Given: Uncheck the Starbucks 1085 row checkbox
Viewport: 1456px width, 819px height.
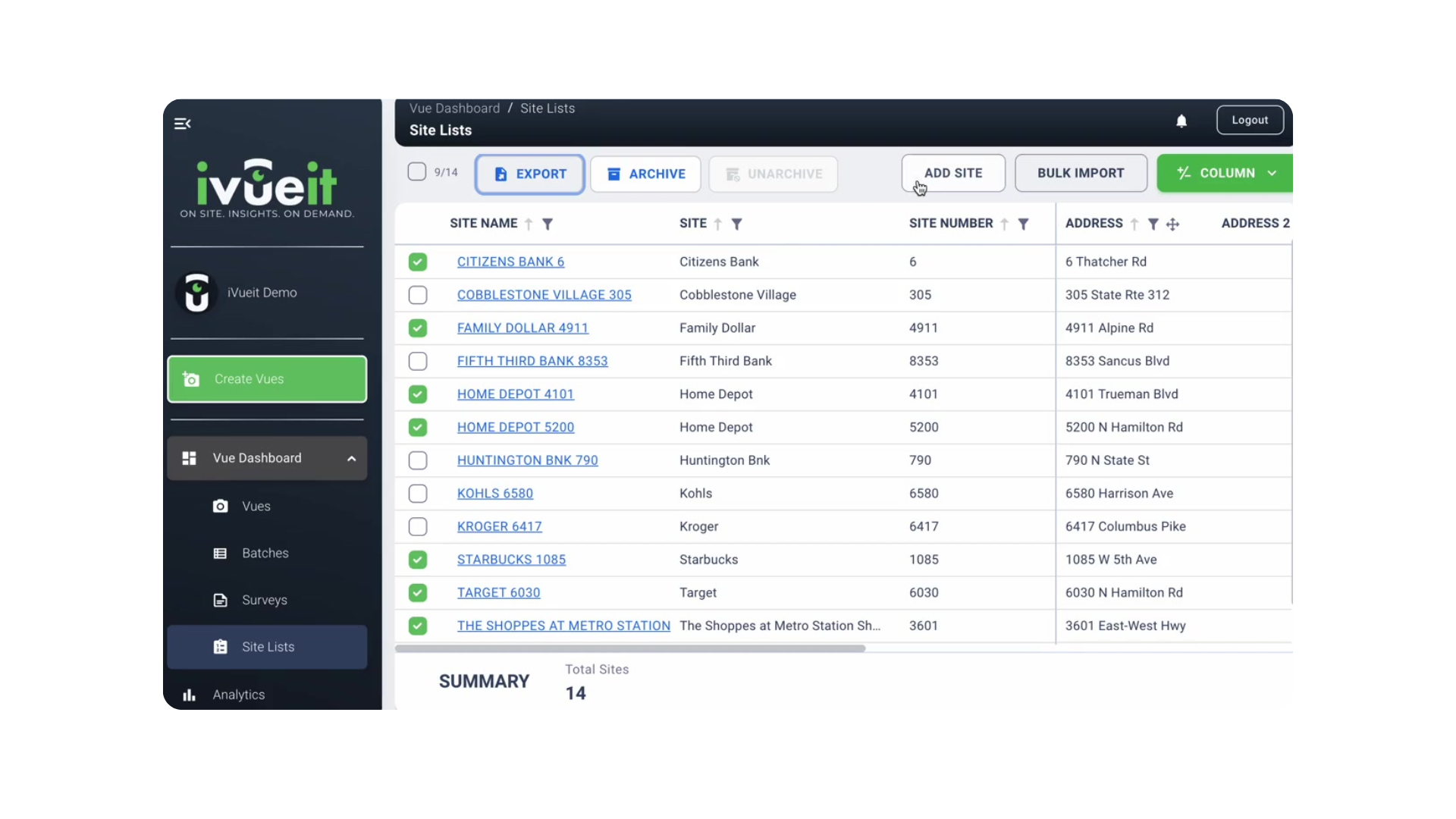Looking at the screenshot, I should [x=418, y=560].
